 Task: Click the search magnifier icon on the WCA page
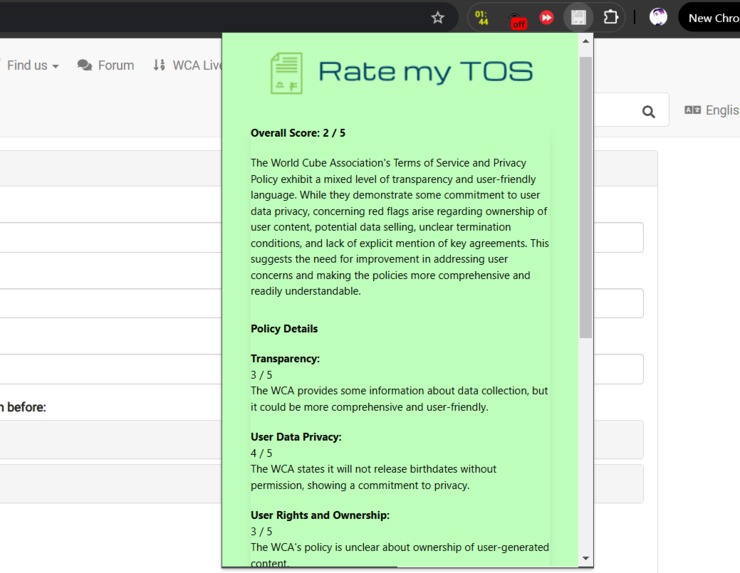coord(648,111)
